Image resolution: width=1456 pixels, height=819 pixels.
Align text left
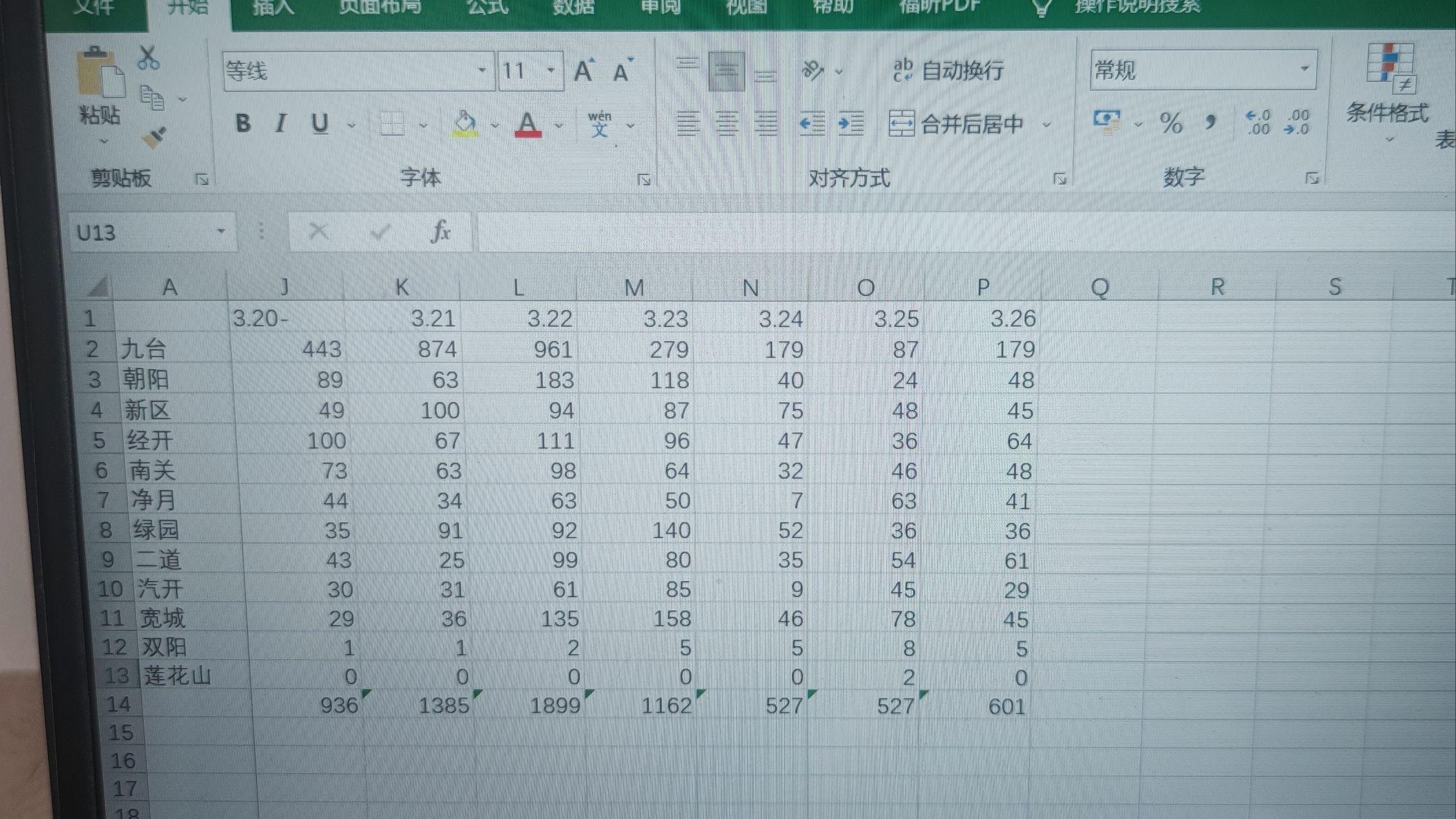point(688,123)
